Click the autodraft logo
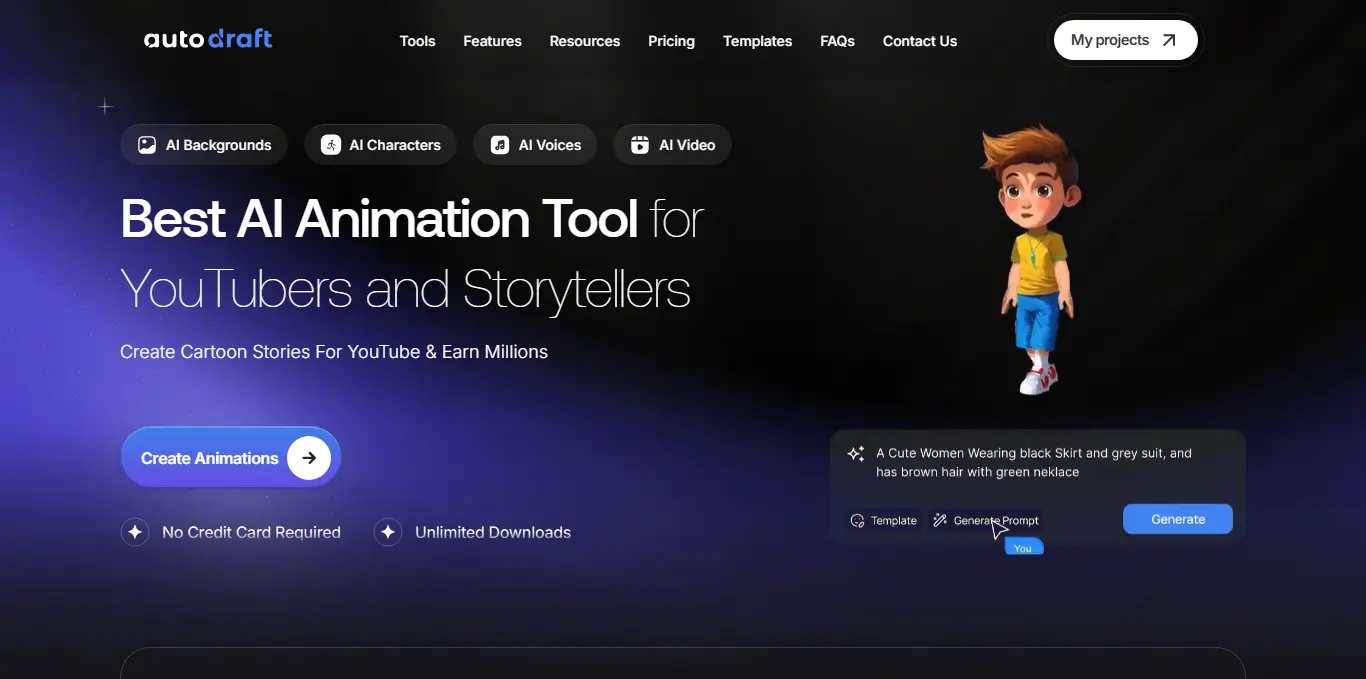Viewport: 1366px width, 679px height. 208,40
